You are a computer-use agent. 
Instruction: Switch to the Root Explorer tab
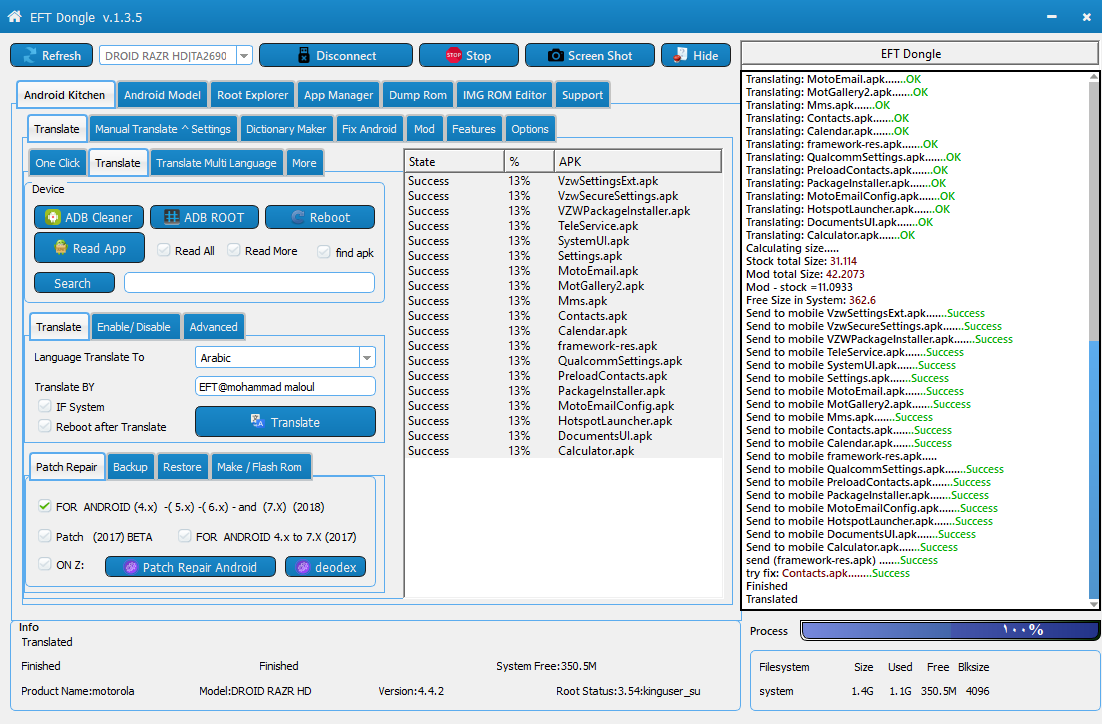(252, 95)
